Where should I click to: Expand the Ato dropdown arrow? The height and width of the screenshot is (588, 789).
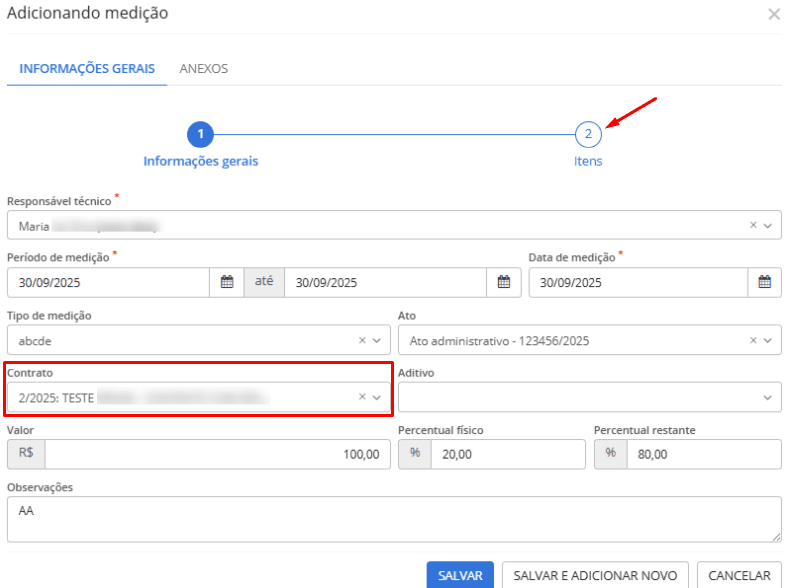tap(768, 341)
